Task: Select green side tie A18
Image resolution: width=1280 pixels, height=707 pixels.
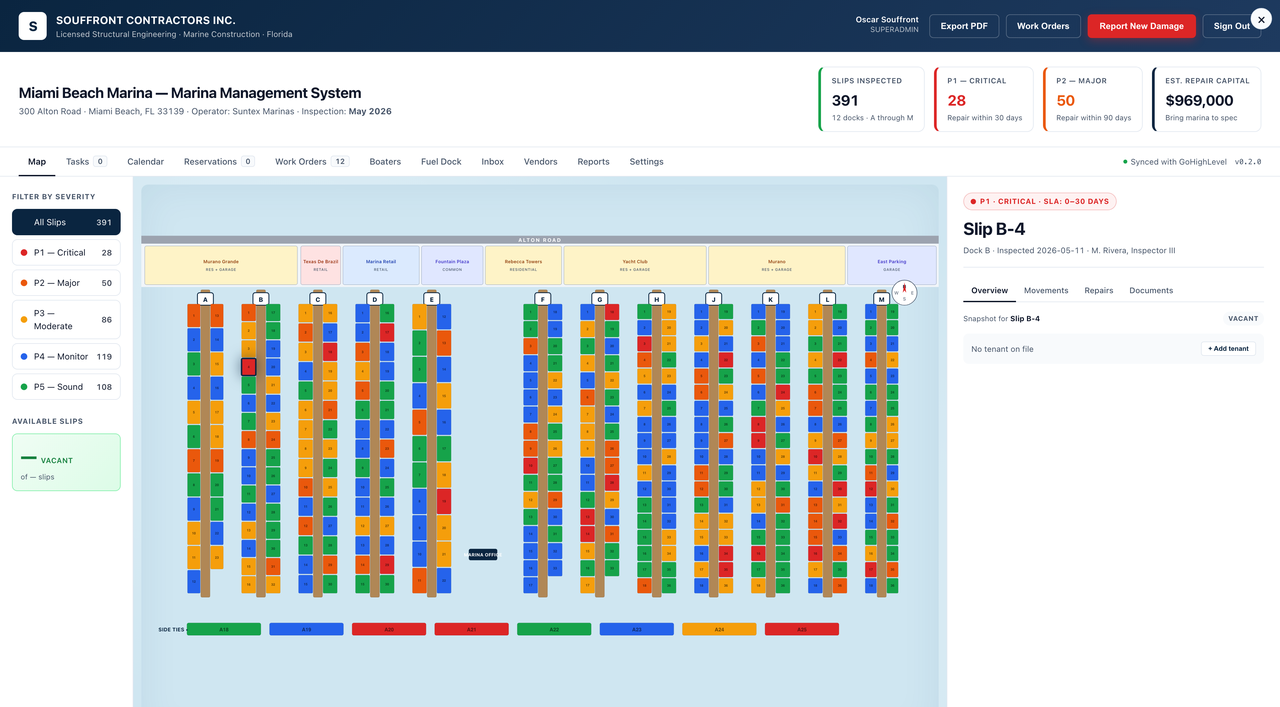Action: pos(224,629)
